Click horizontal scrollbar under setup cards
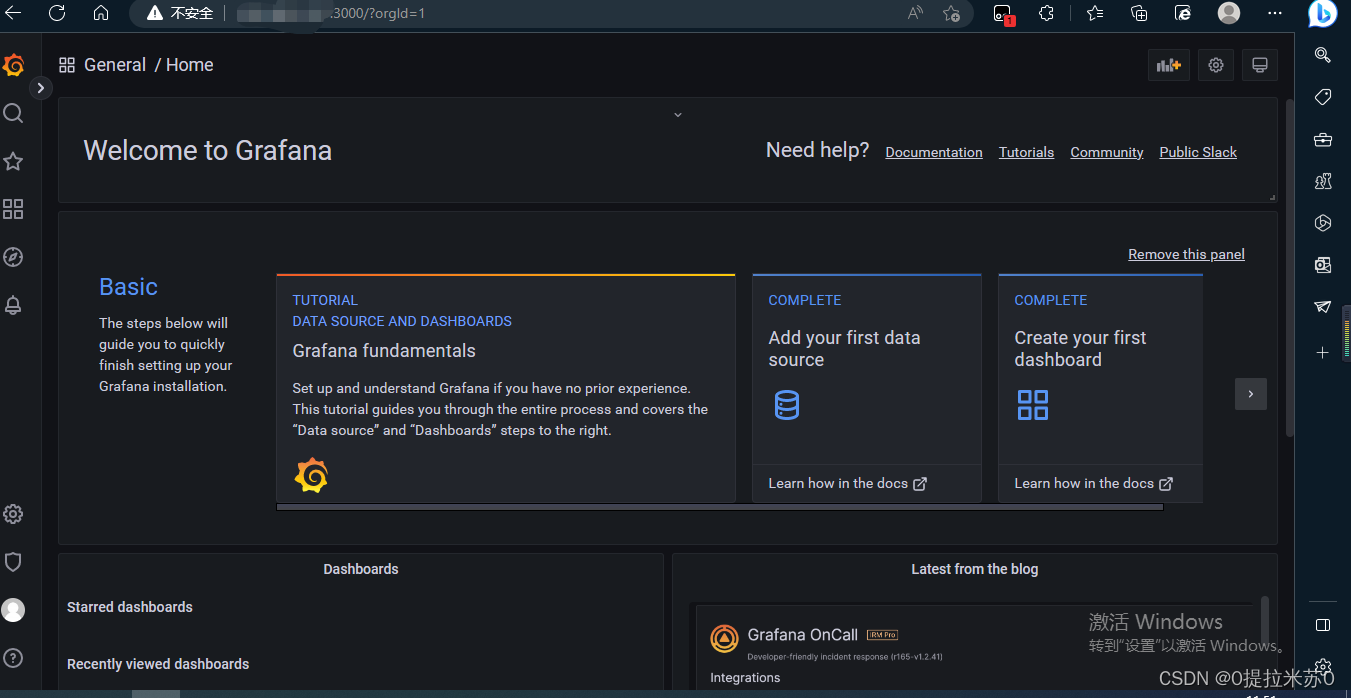This screenshot has width=1351, height=698. pos(720,507)
